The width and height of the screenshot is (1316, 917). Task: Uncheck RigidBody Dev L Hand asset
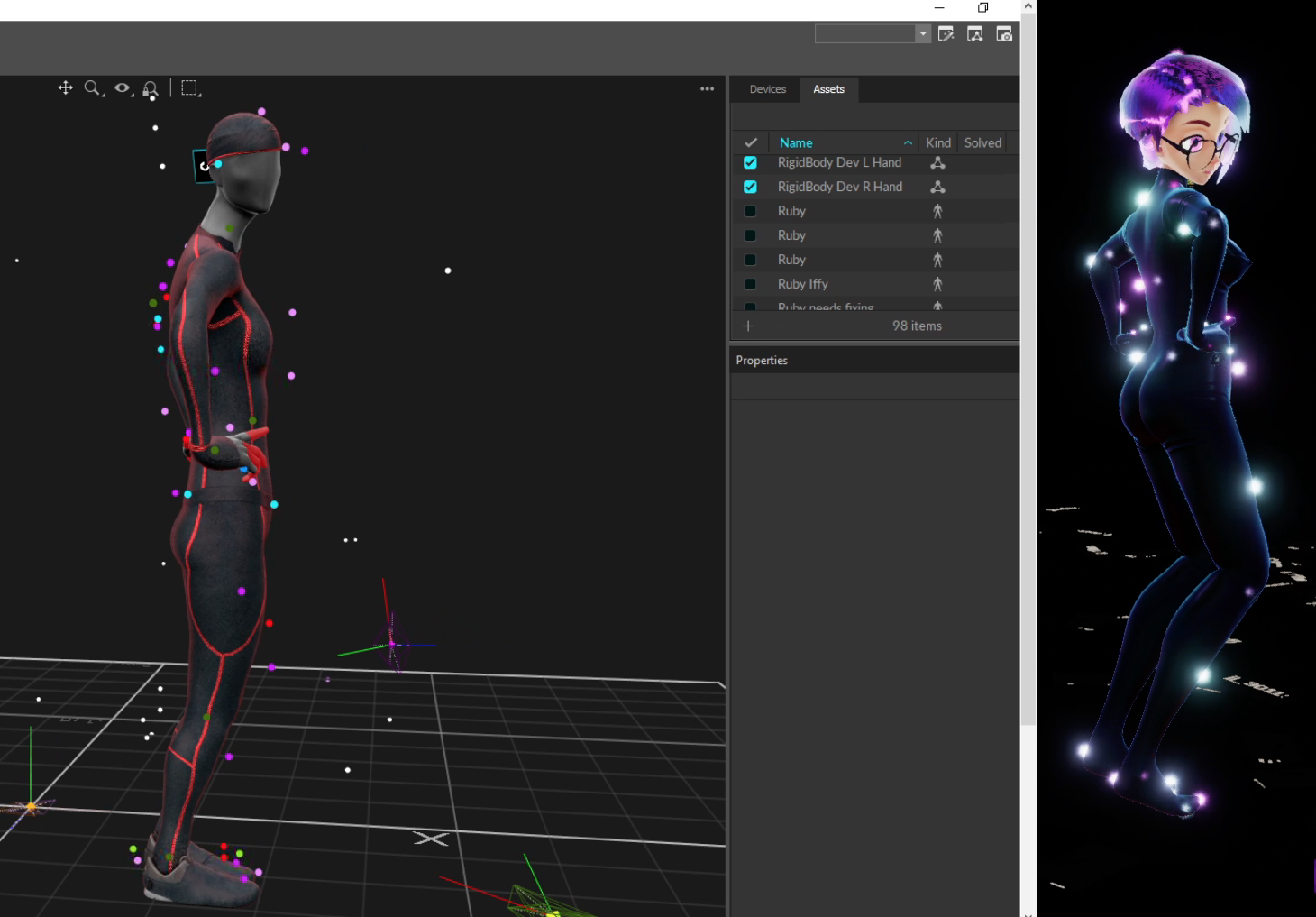[750, 162]
